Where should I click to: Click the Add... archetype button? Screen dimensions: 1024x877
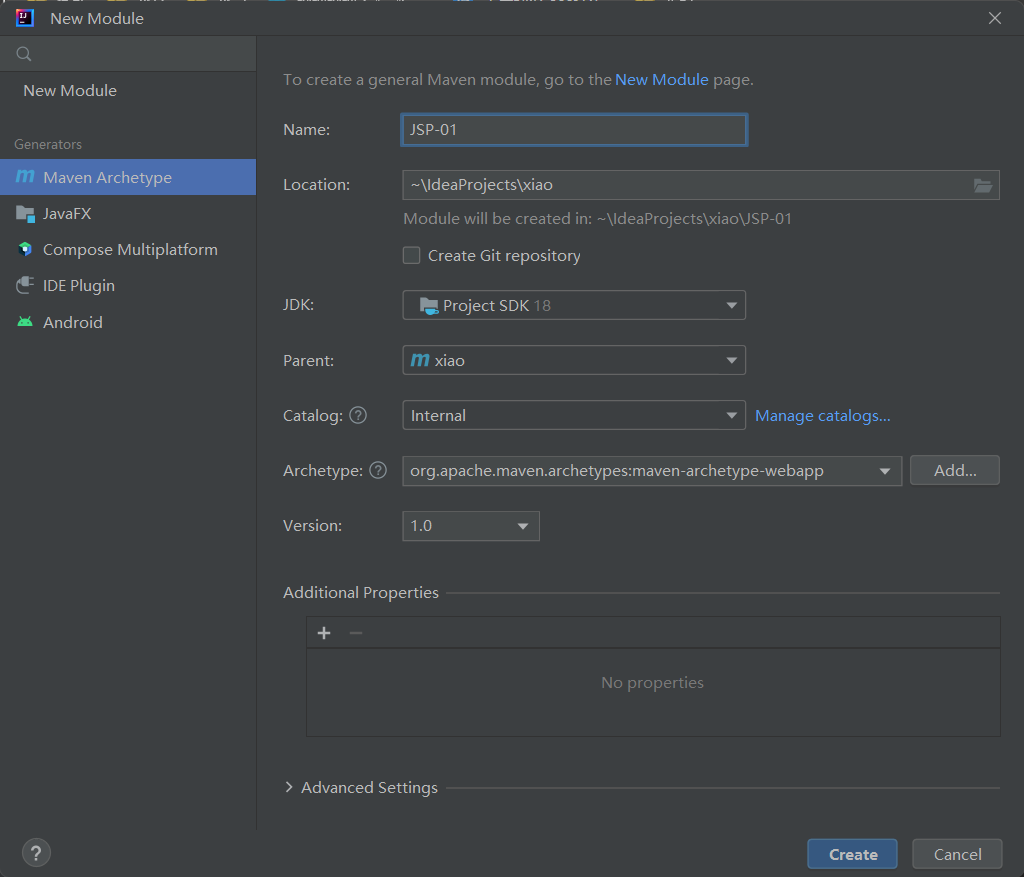point(955,470)
